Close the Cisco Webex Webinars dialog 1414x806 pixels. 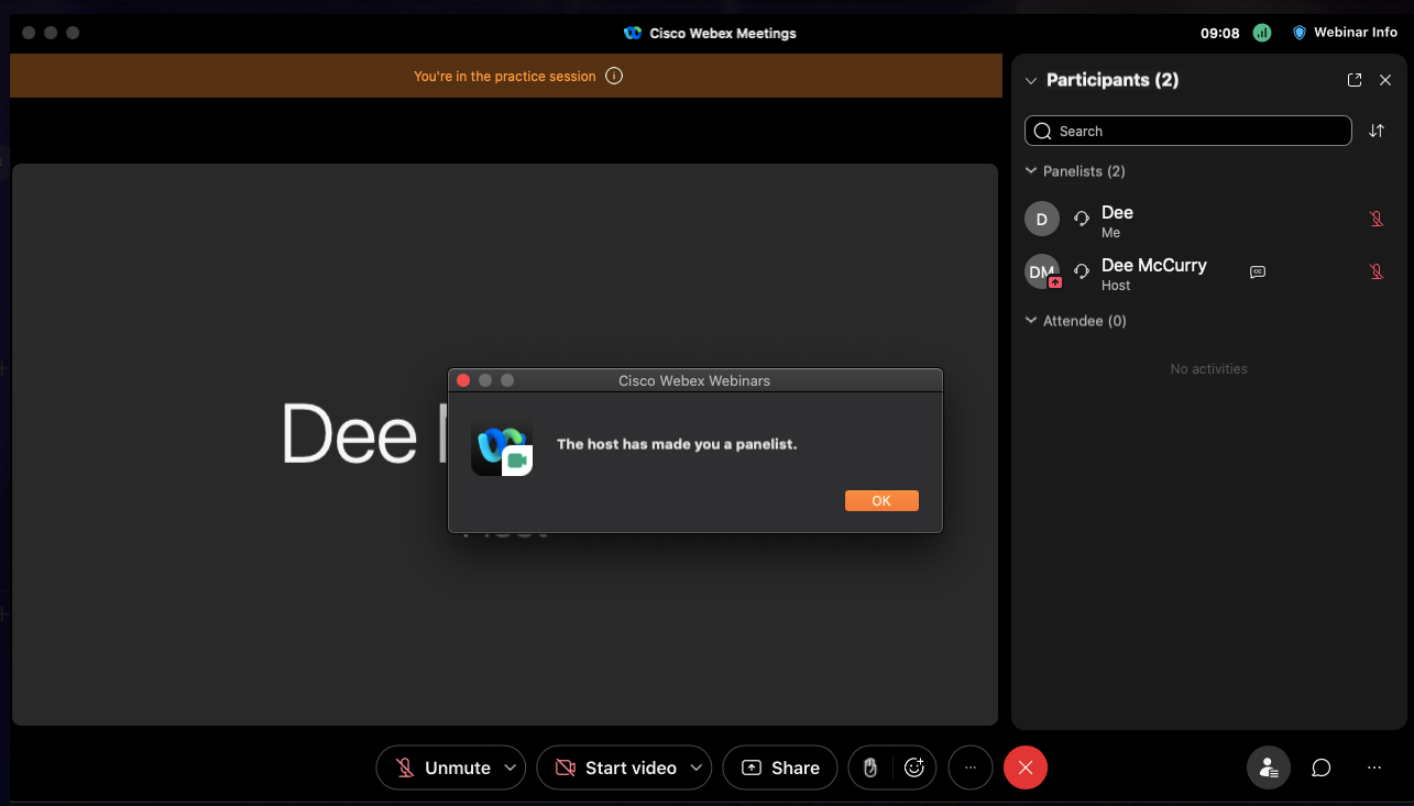tap(463, 380)
